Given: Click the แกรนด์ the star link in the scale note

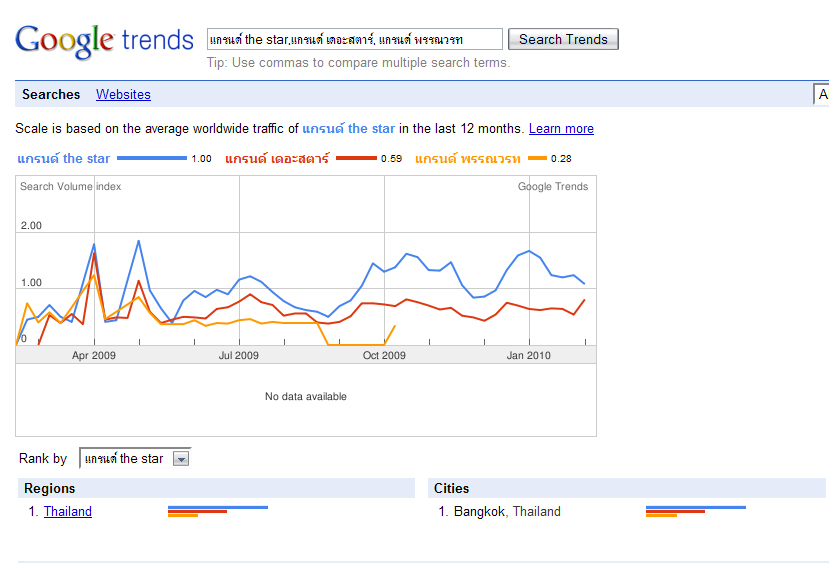Looking at the screenshot, I should point(348,128).
